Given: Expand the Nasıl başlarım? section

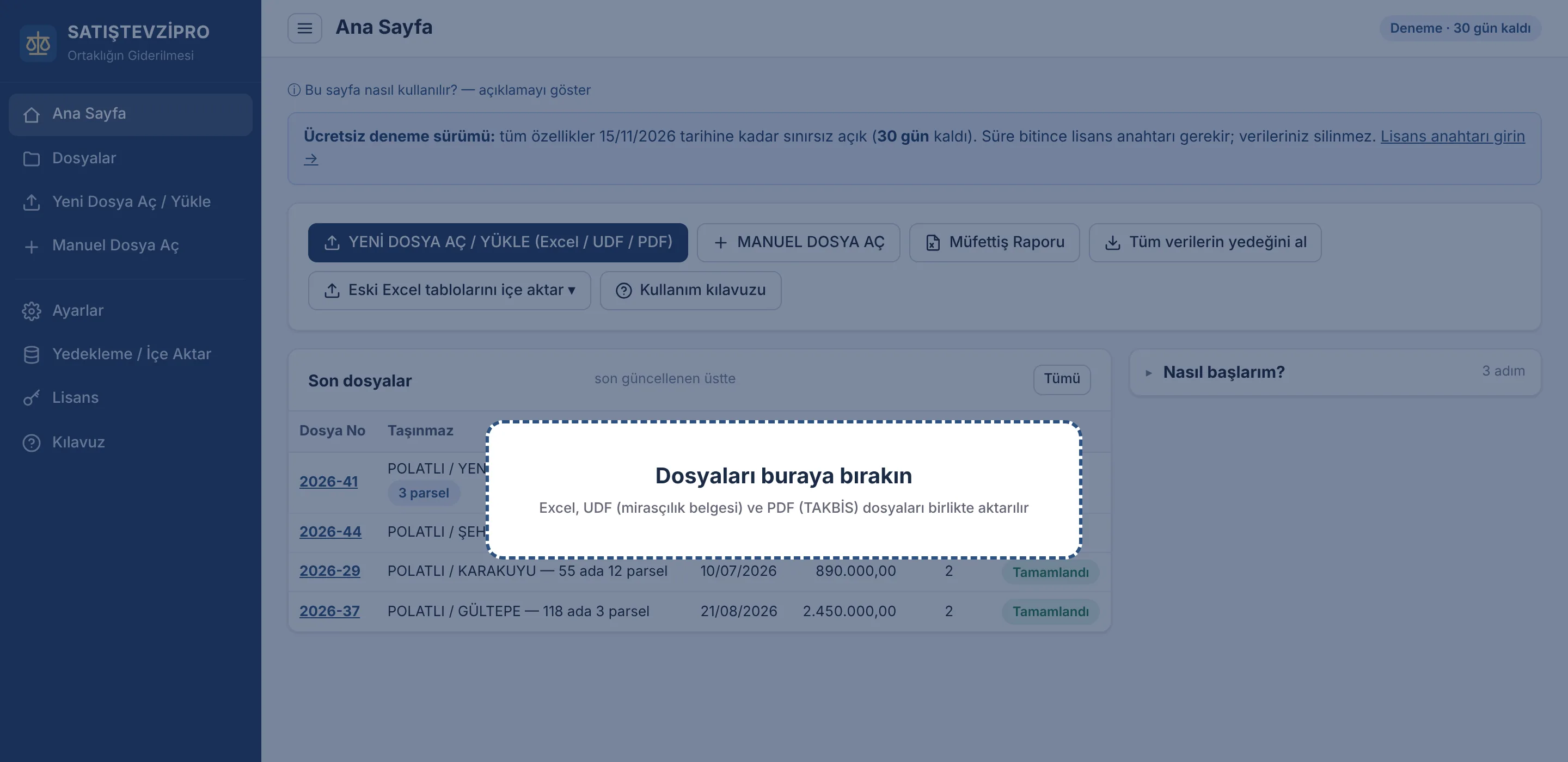Looking at the screenshot, I should (1335, 372).
